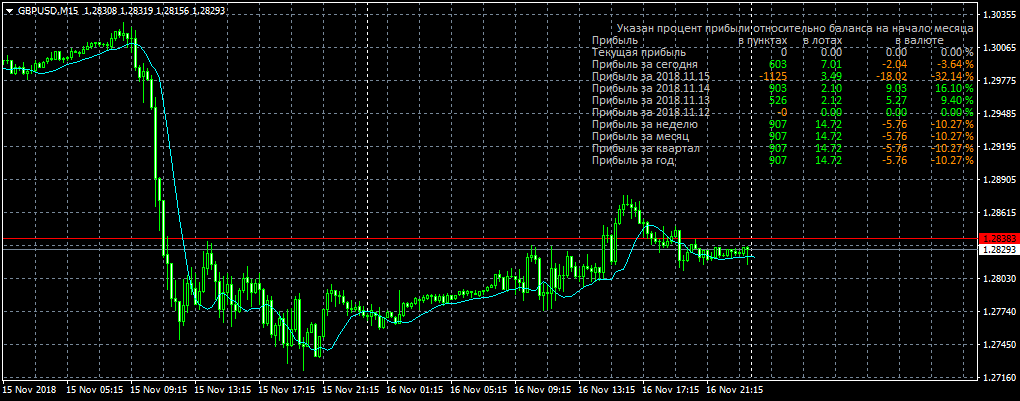This screenshot has width=1020, height=401.
Task: Click the triangle arrow before GBPUSD,M15
Action: [x=9, y=10]
